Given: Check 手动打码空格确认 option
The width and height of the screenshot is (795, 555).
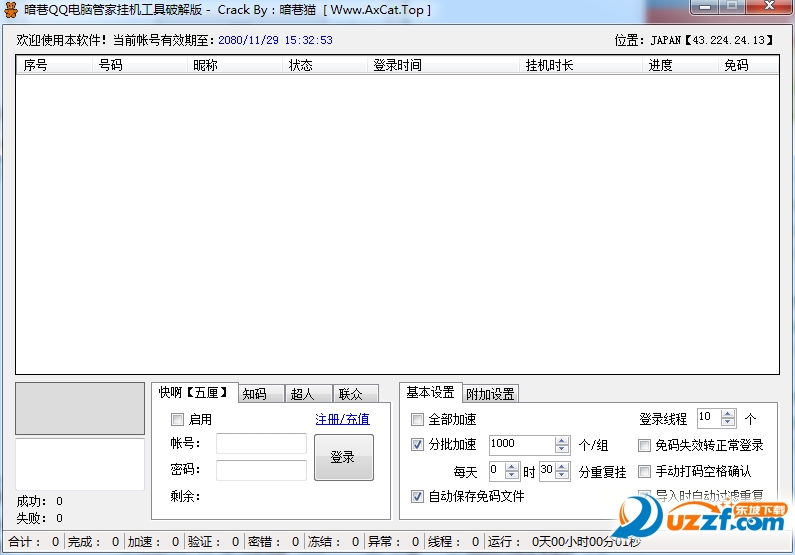Looking at the screenshot, I should [x=644, y=471].
